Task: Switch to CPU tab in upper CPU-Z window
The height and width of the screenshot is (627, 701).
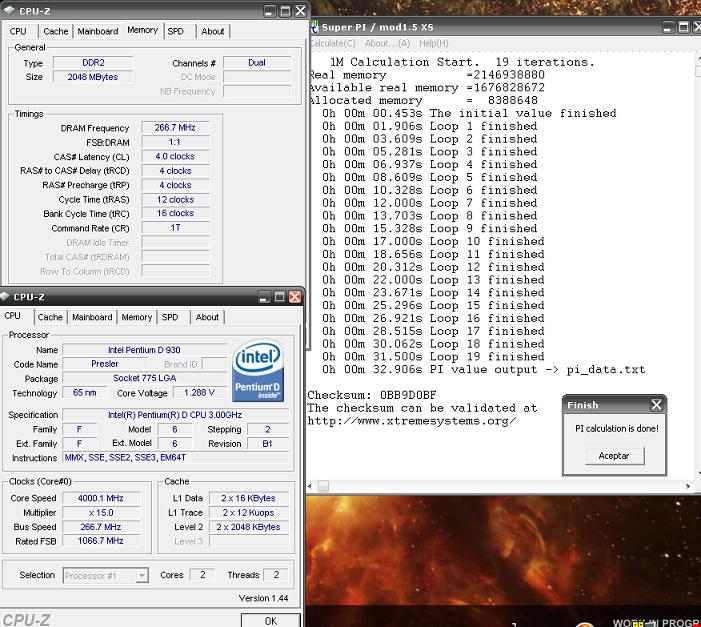Action: pos(18,31)
